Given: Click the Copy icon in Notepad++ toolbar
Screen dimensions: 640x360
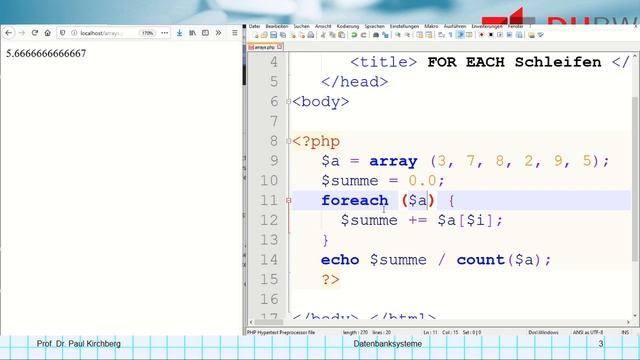Looking at the screenshot, I should pyautogui.click(x=333, y=35).
